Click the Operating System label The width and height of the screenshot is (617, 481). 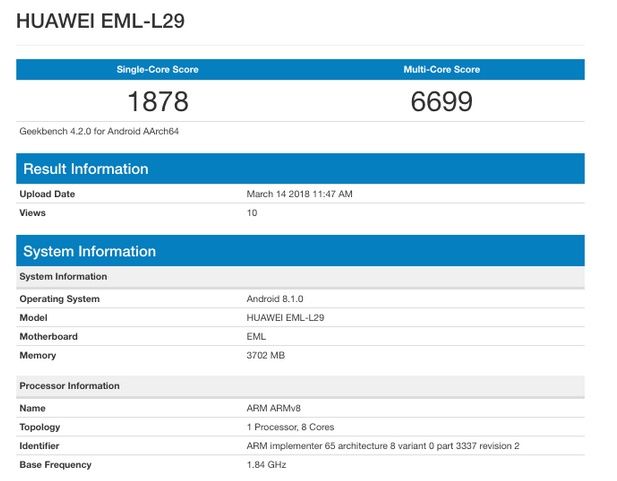[x=59, y=299]
